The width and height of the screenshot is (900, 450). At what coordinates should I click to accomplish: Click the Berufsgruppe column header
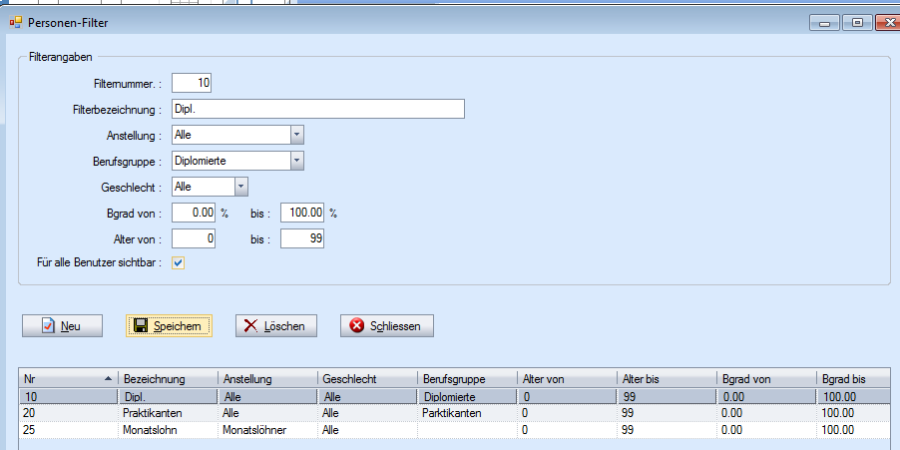pyautogui.click(x=467, y=379)
